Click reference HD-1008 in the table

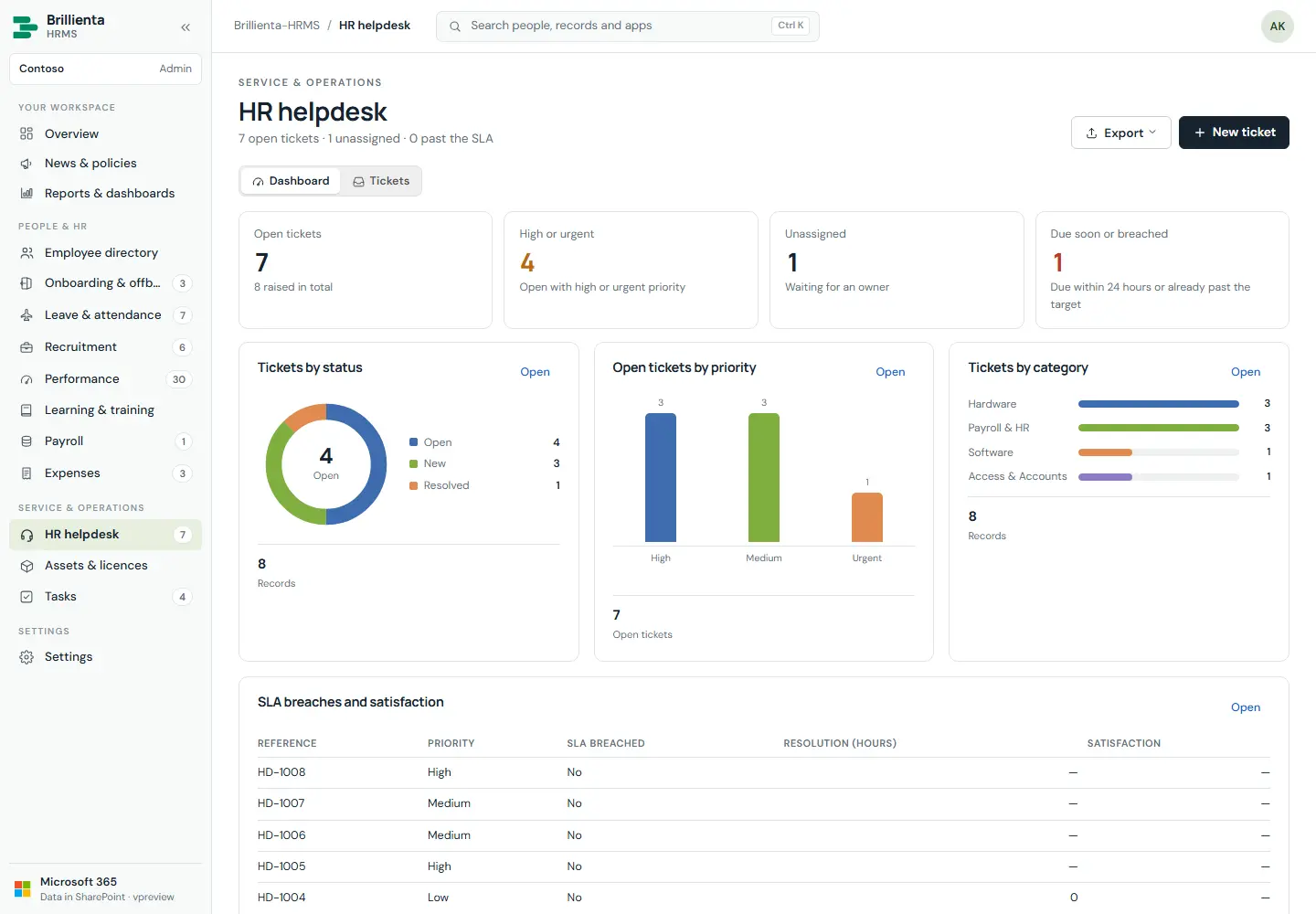click(x=281, y=772)
